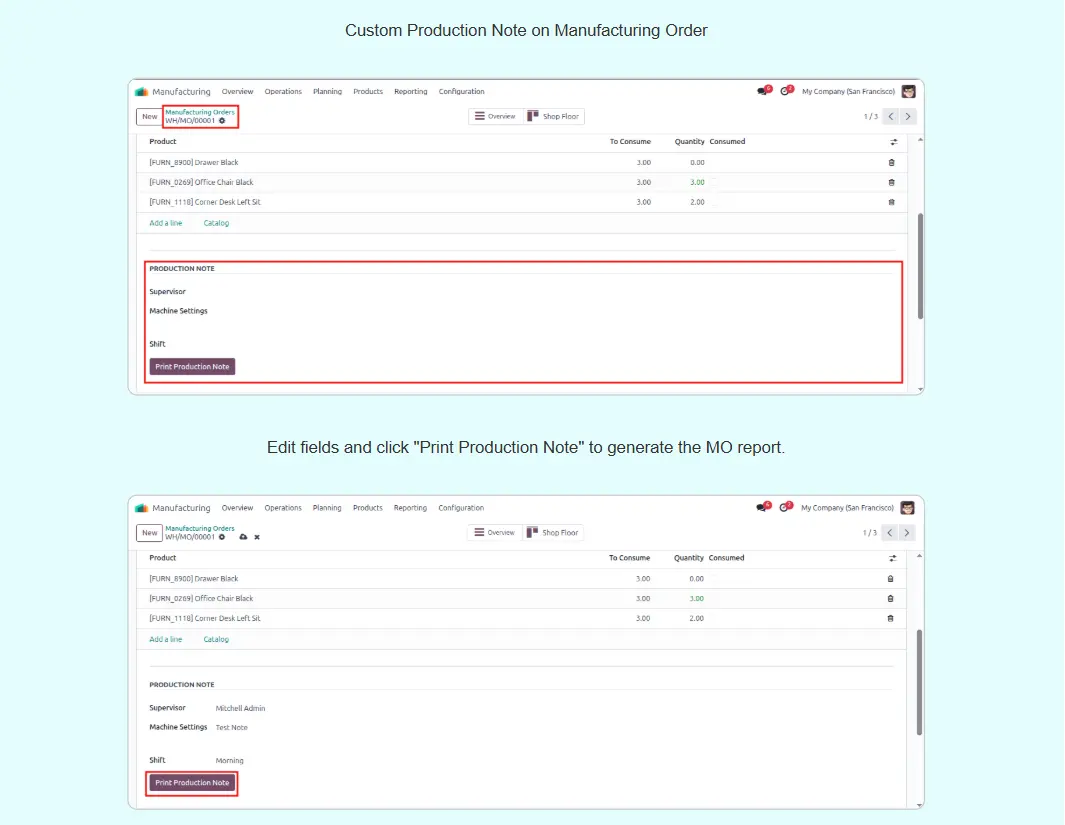1065x825 pixels.
Task: Open Shop Floor button in top screenshot
Action: [554, 116]
